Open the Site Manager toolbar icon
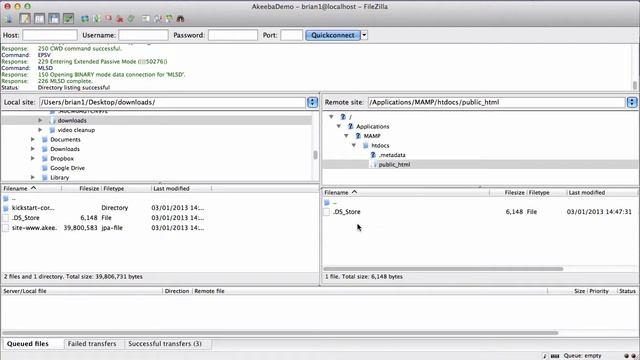This screenshot has height=360, width=640. [9, 19]
